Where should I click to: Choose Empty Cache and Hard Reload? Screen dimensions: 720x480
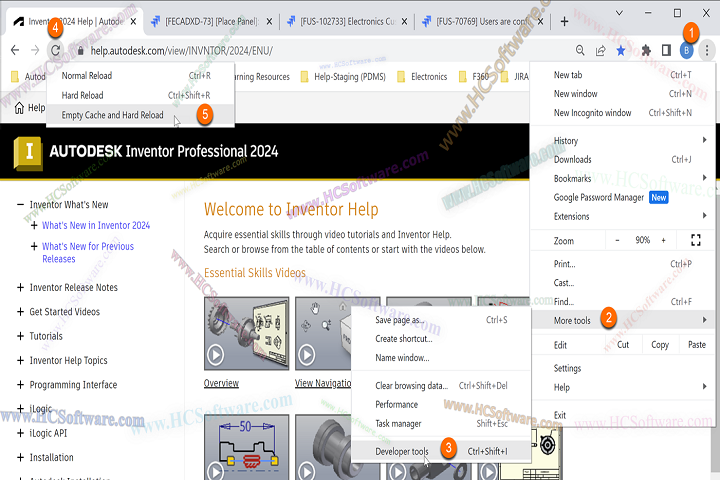(x=141, y=115)
